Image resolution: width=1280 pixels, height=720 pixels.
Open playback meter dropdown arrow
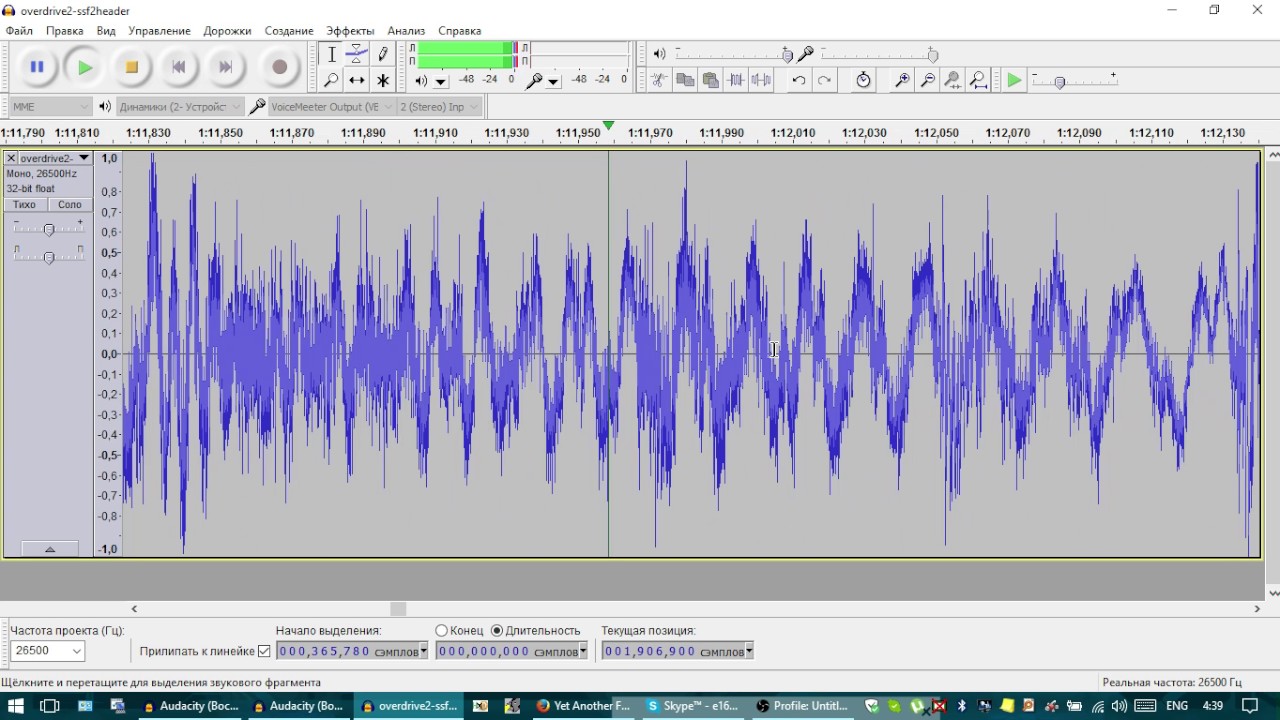coord(440,82)
